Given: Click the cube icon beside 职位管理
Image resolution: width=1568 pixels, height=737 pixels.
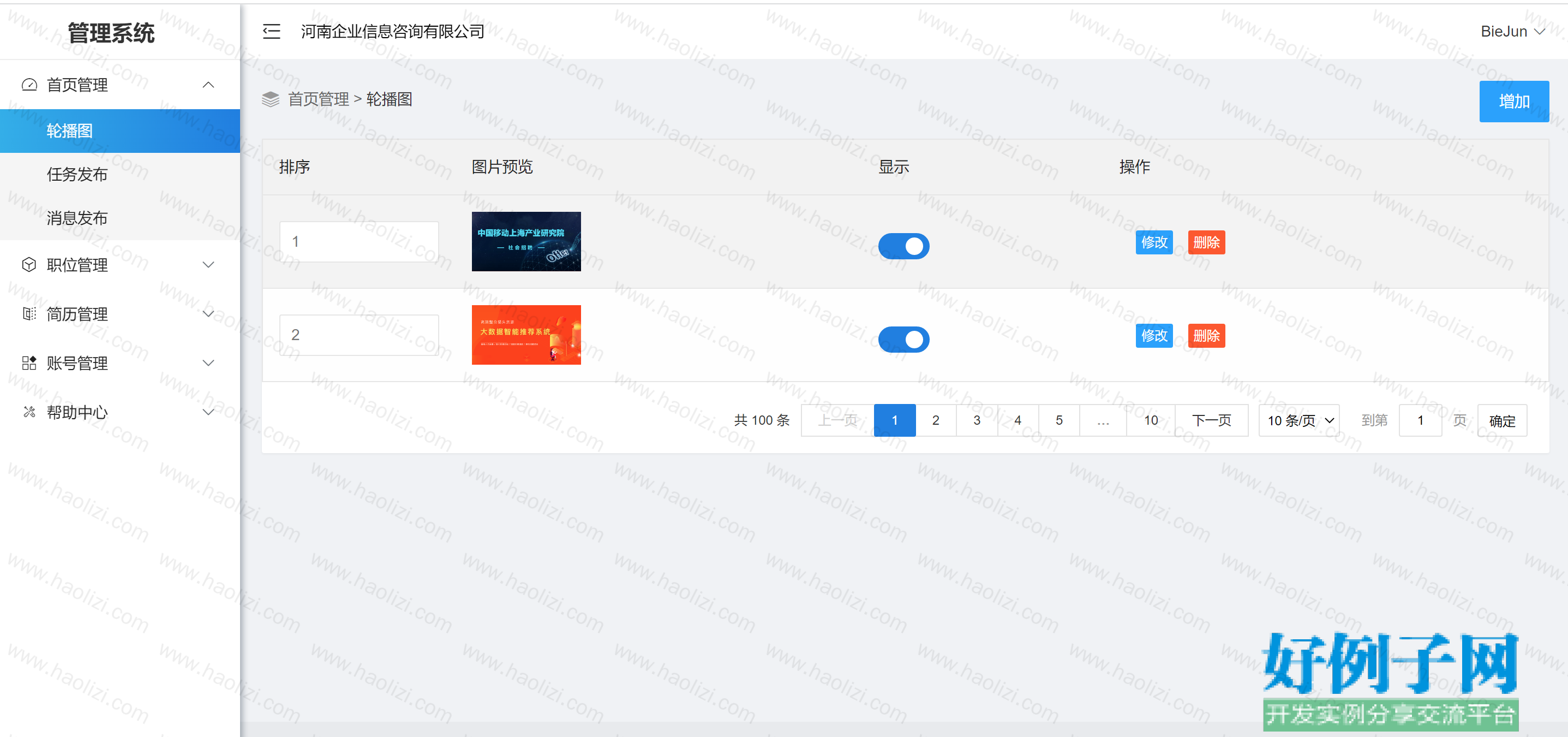Looking at the screenshot, I should click(x=29, y=264).
